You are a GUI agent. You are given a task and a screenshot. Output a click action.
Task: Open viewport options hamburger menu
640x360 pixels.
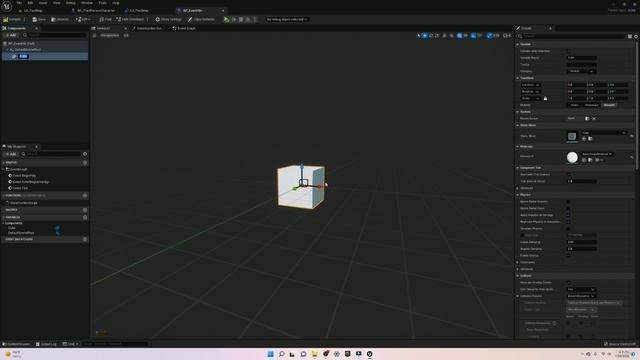tap(95, 36)
